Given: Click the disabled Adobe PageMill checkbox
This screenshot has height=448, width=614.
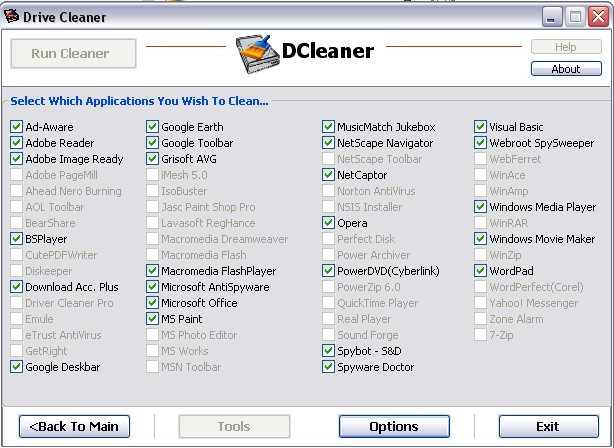Looking at the screenshot, I should [16, 175].
